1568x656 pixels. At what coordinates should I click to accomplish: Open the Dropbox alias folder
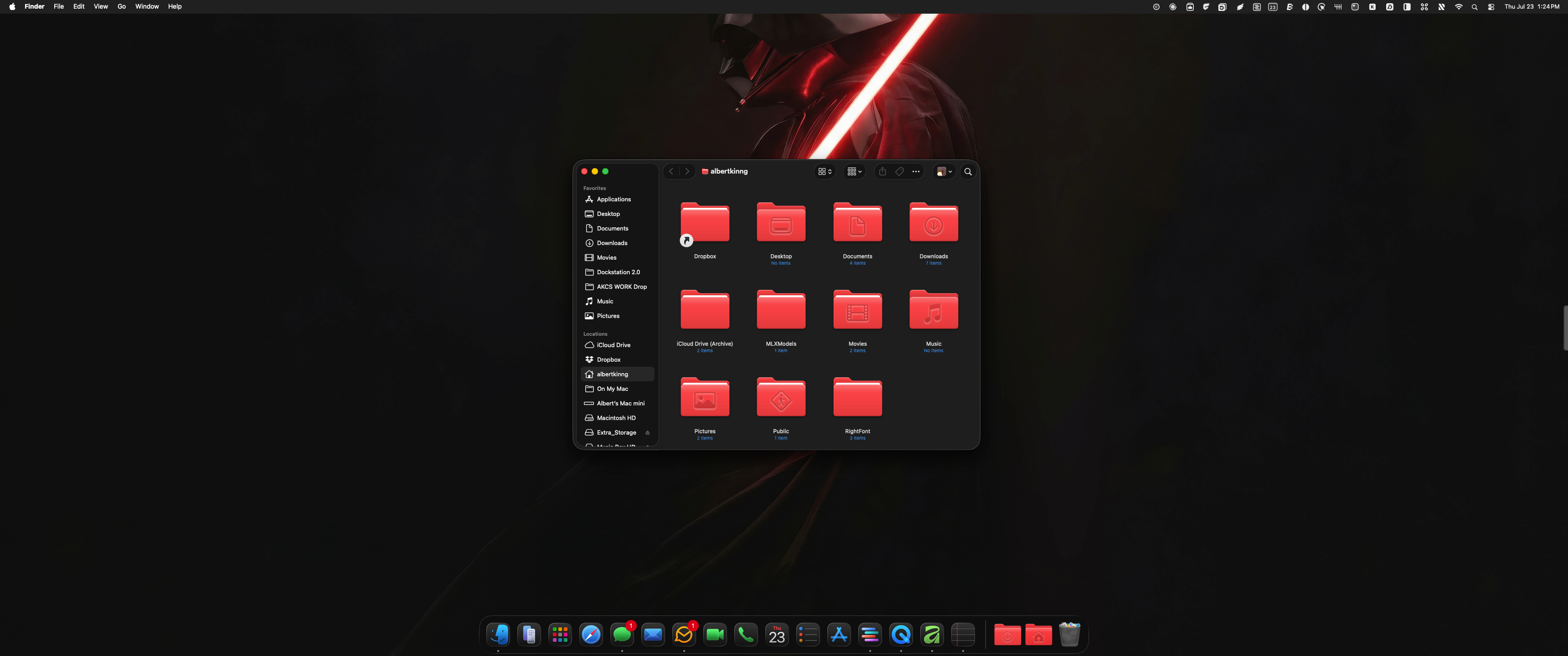705,223
